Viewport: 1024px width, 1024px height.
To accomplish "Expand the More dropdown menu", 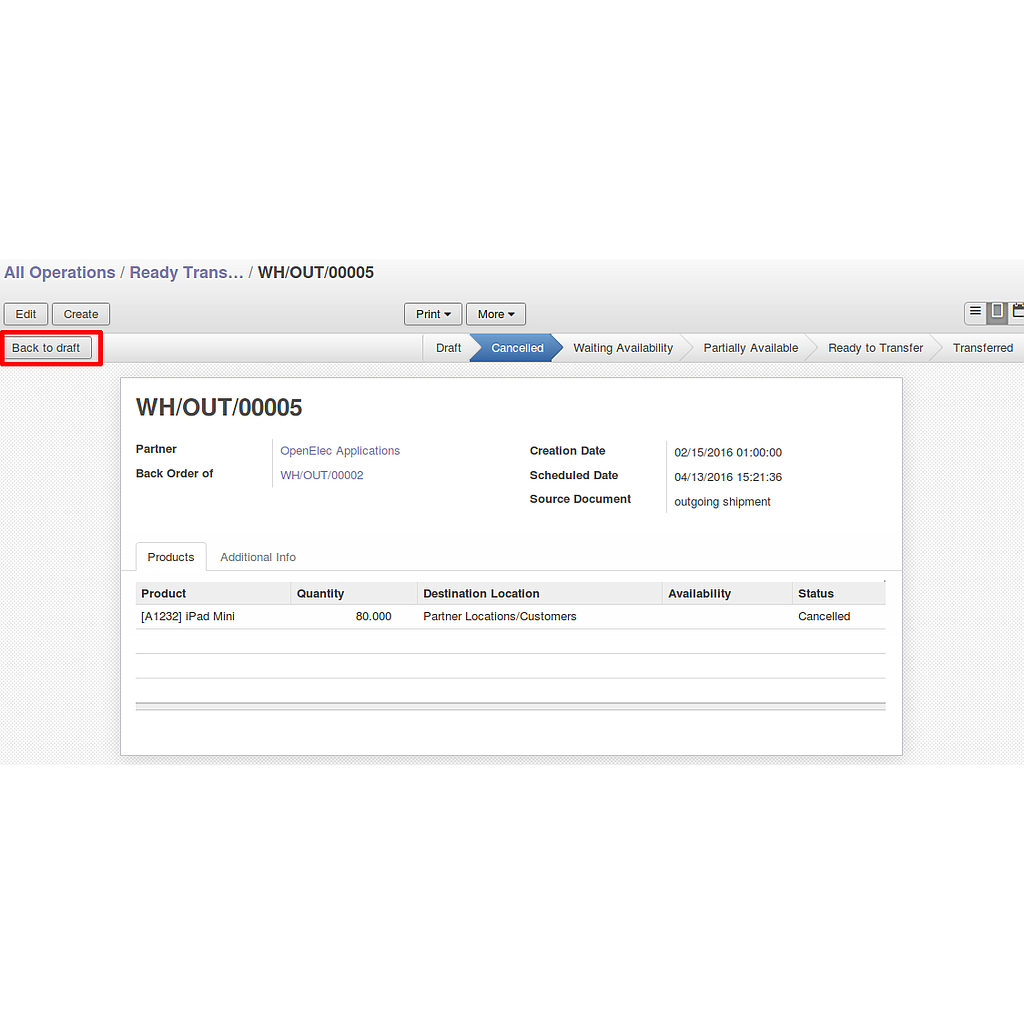I will [x=496, y=314].
